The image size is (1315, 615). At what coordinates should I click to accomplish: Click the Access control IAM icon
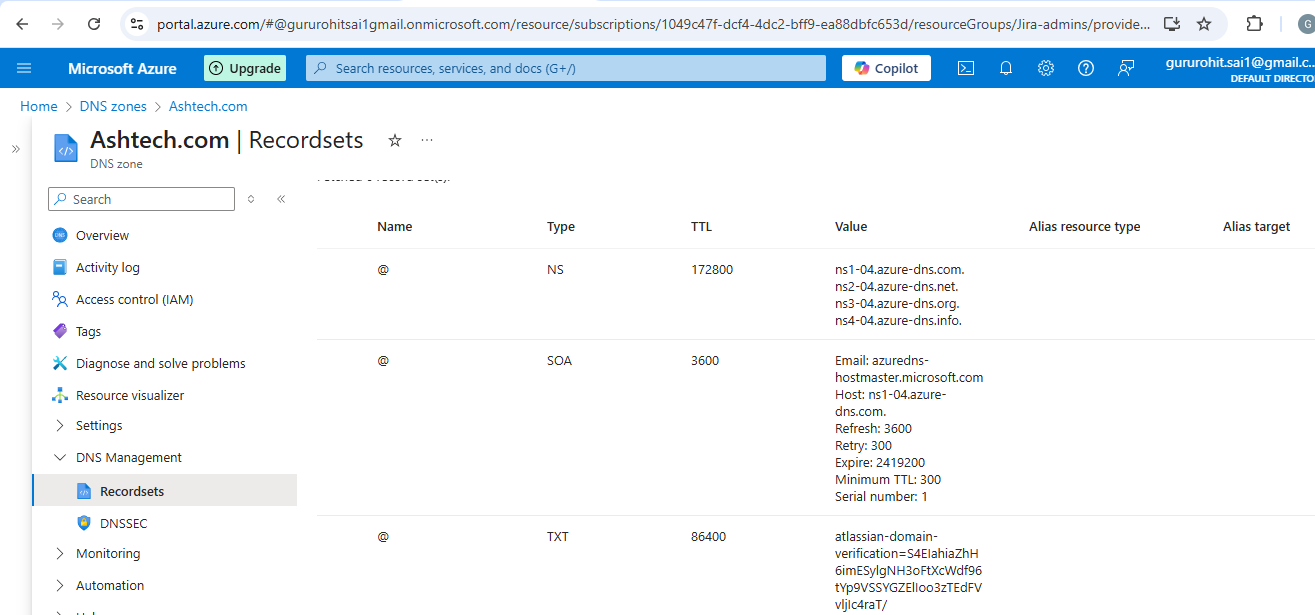click(59, 299)
